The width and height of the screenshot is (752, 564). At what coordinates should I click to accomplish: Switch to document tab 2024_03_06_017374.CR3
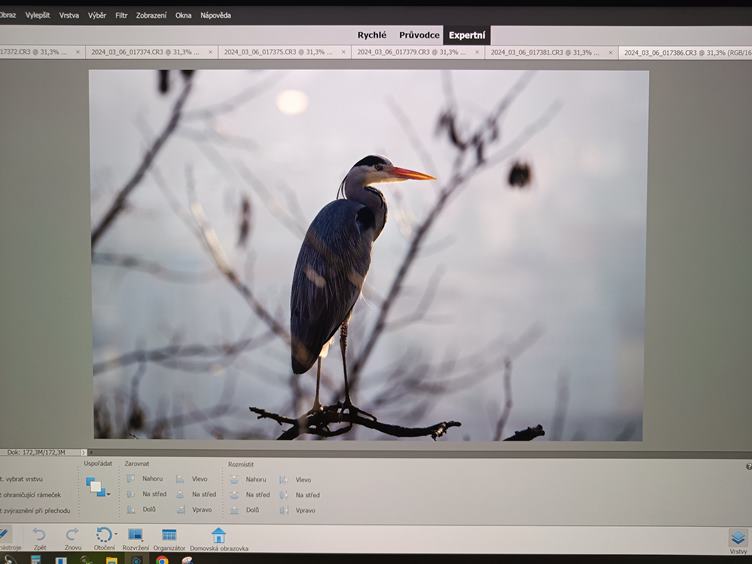click(152, 52)
